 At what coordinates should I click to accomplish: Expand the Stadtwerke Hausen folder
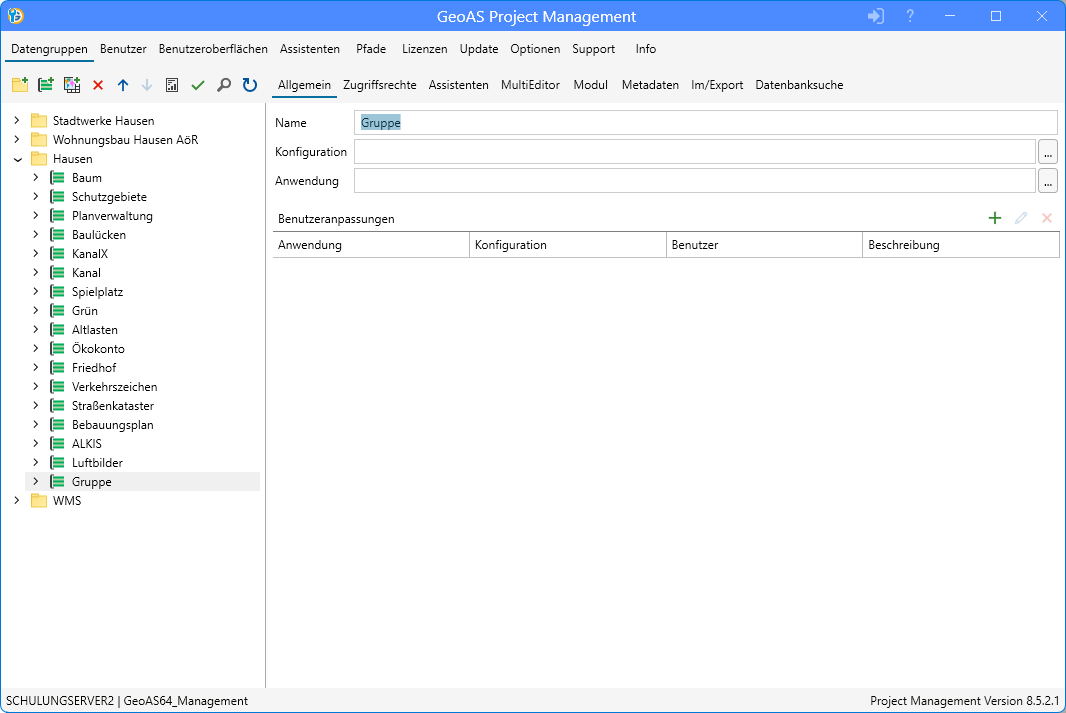17,121
